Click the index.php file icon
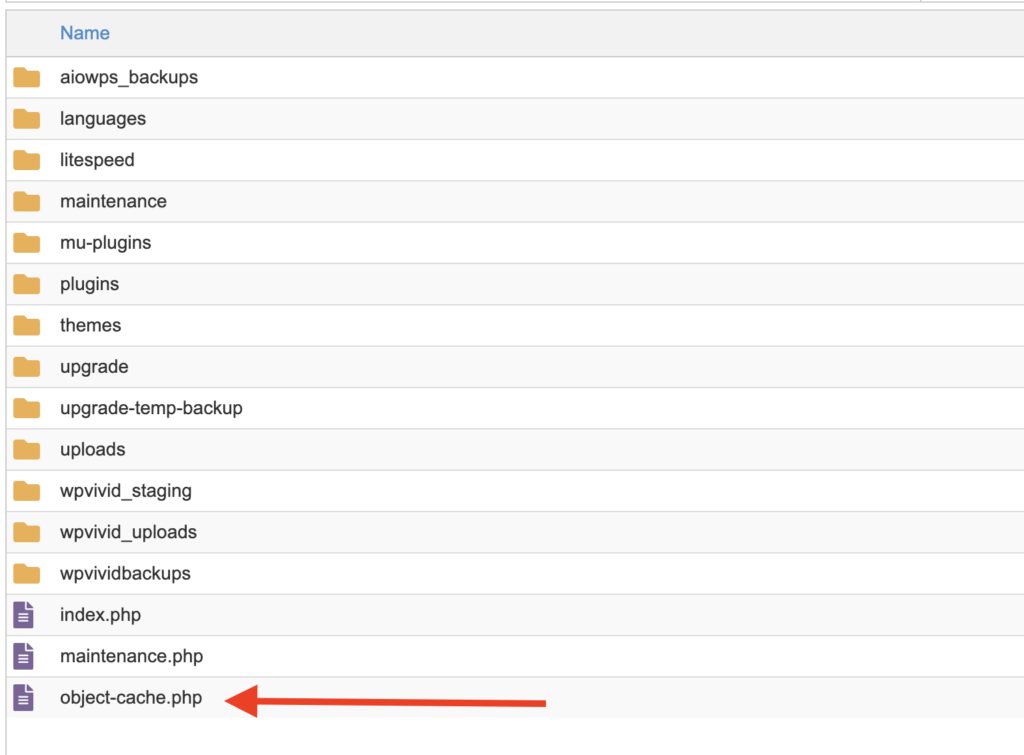The width and height of the screenshot is (1024, 755). (23, 615)
